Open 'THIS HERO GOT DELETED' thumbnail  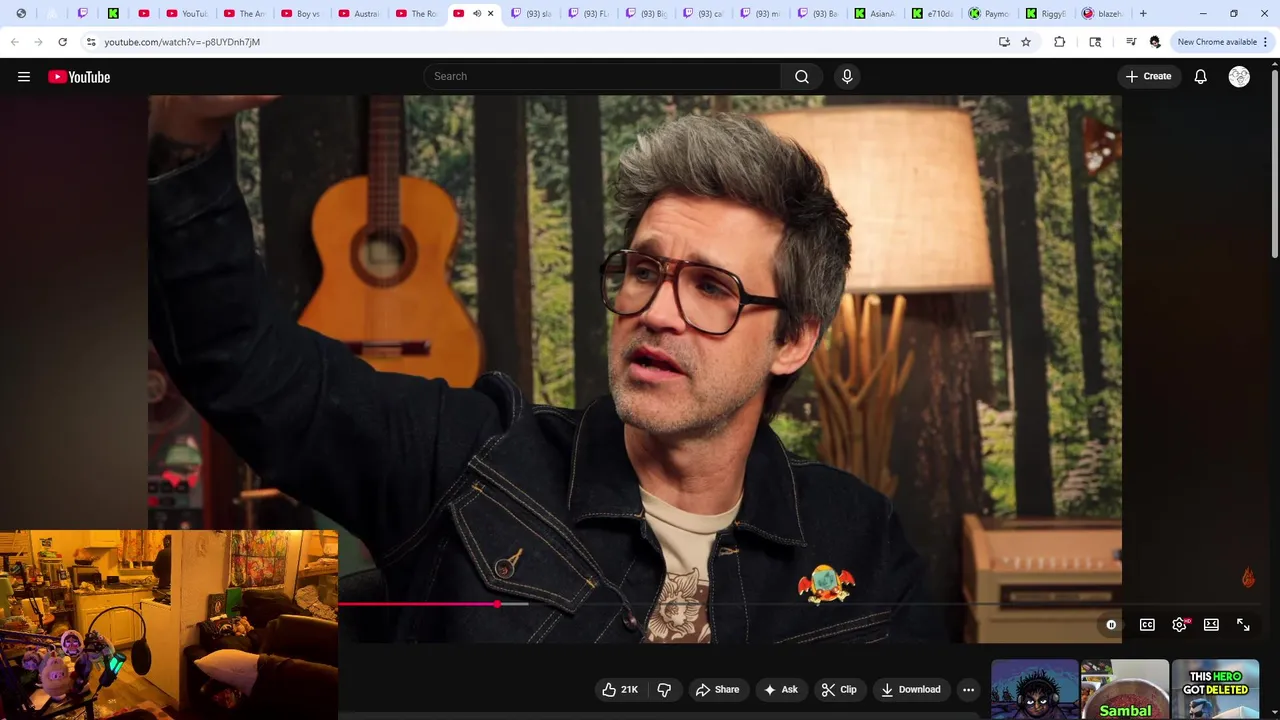pos(1215,689)
